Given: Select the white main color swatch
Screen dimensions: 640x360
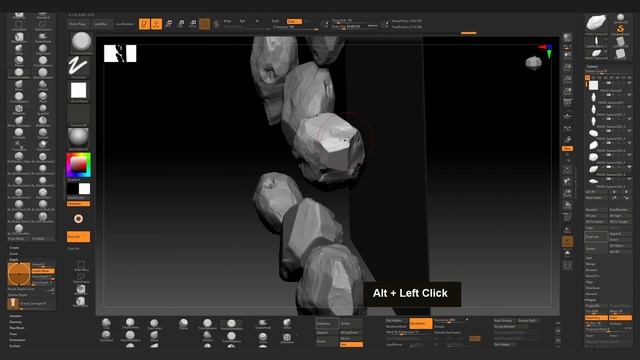Looking at the screenshot, I should 84,189.
